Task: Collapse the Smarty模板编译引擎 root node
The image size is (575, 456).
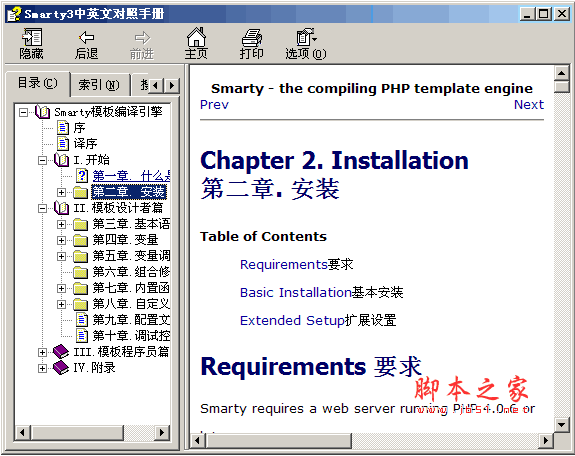Action: [x=23, y=112]
